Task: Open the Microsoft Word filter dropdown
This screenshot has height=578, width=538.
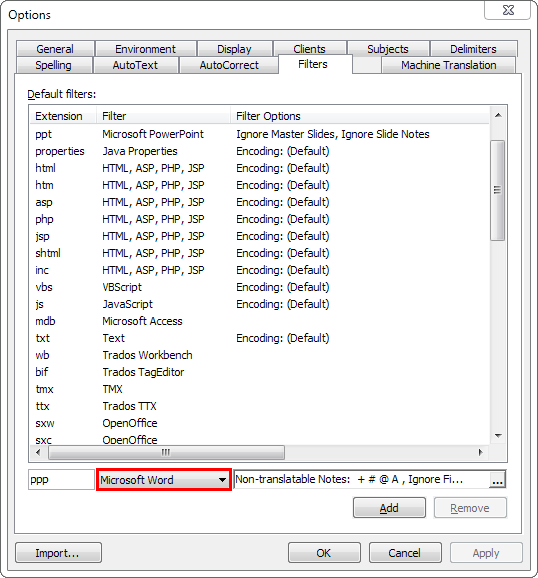Action: [x=164, y=480]
